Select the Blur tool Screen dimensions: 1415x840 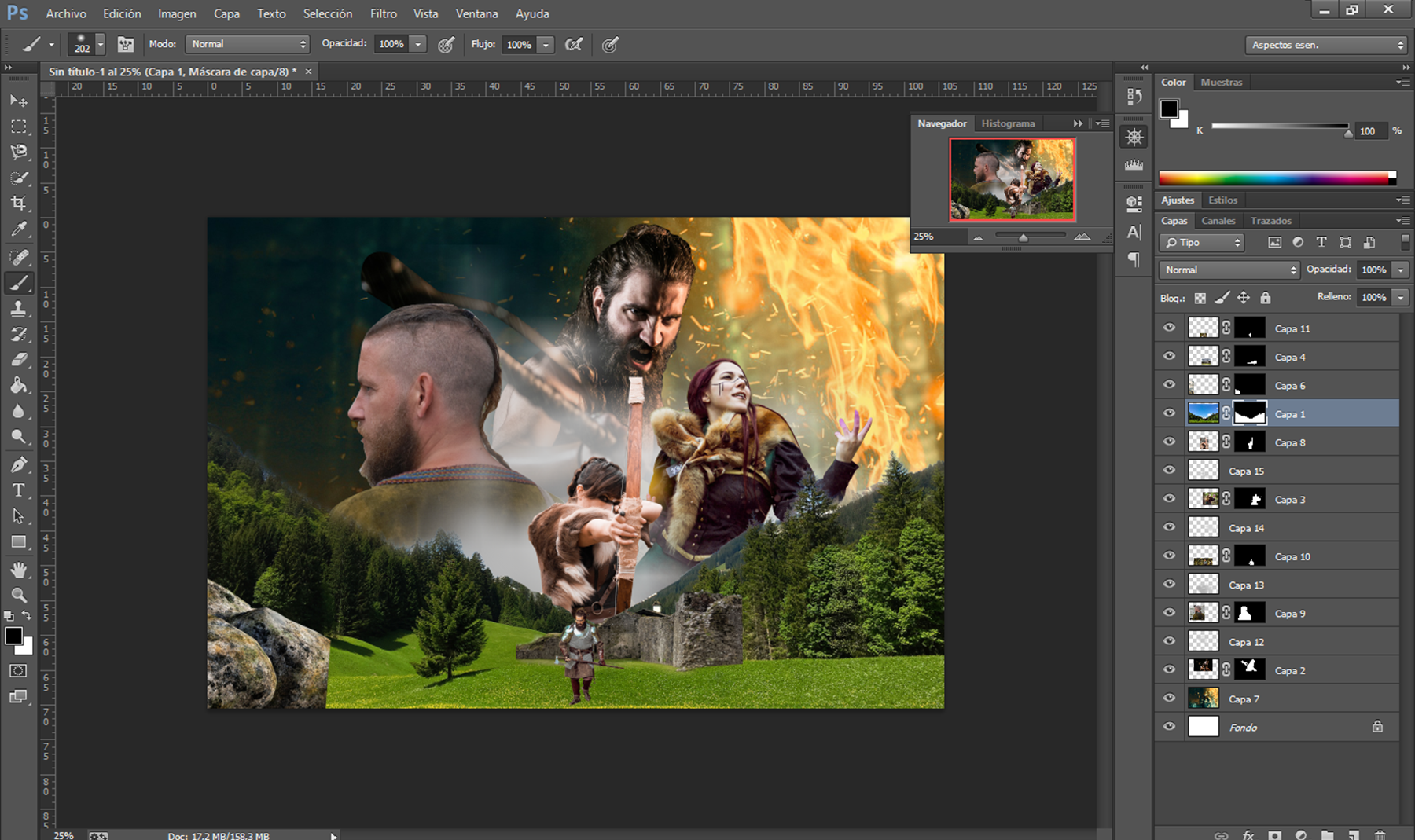coord(19,411)
